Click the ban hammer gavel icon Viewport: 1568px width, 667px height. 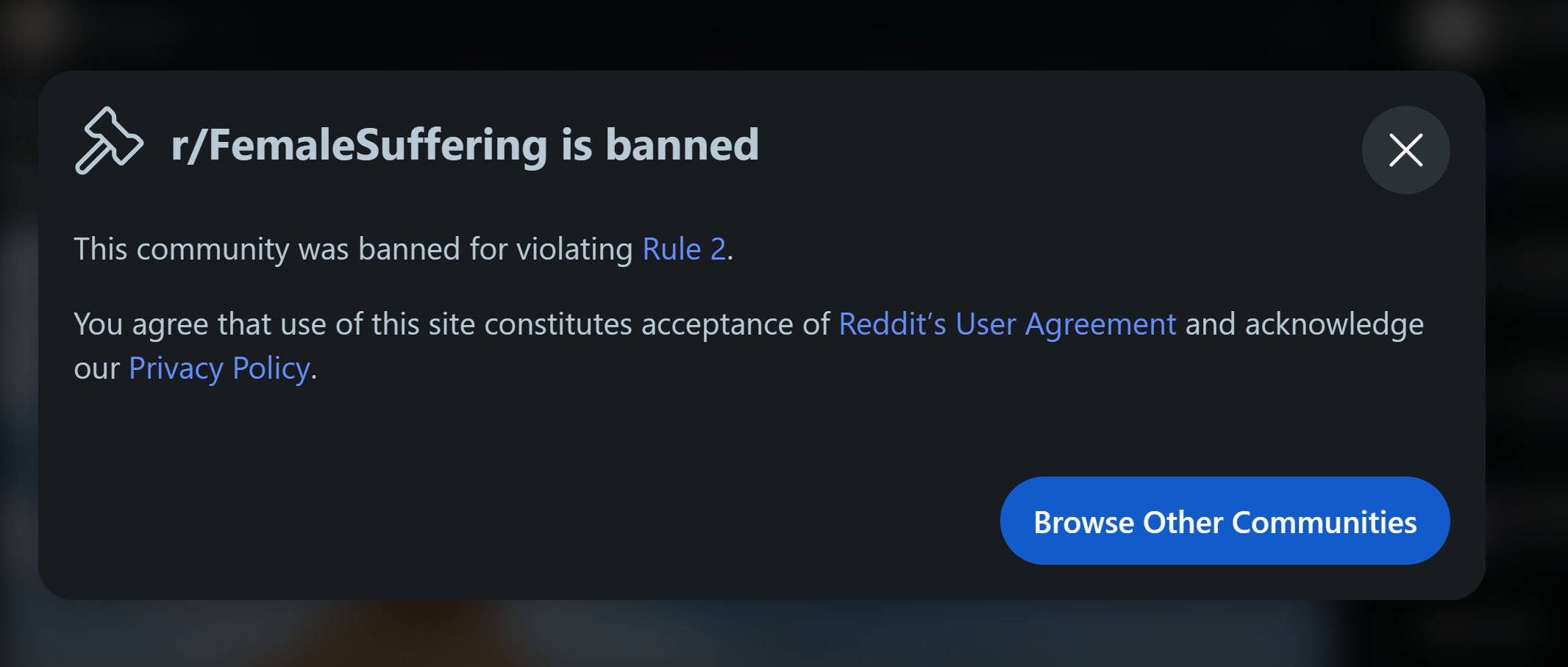click(x=109, y=141)
